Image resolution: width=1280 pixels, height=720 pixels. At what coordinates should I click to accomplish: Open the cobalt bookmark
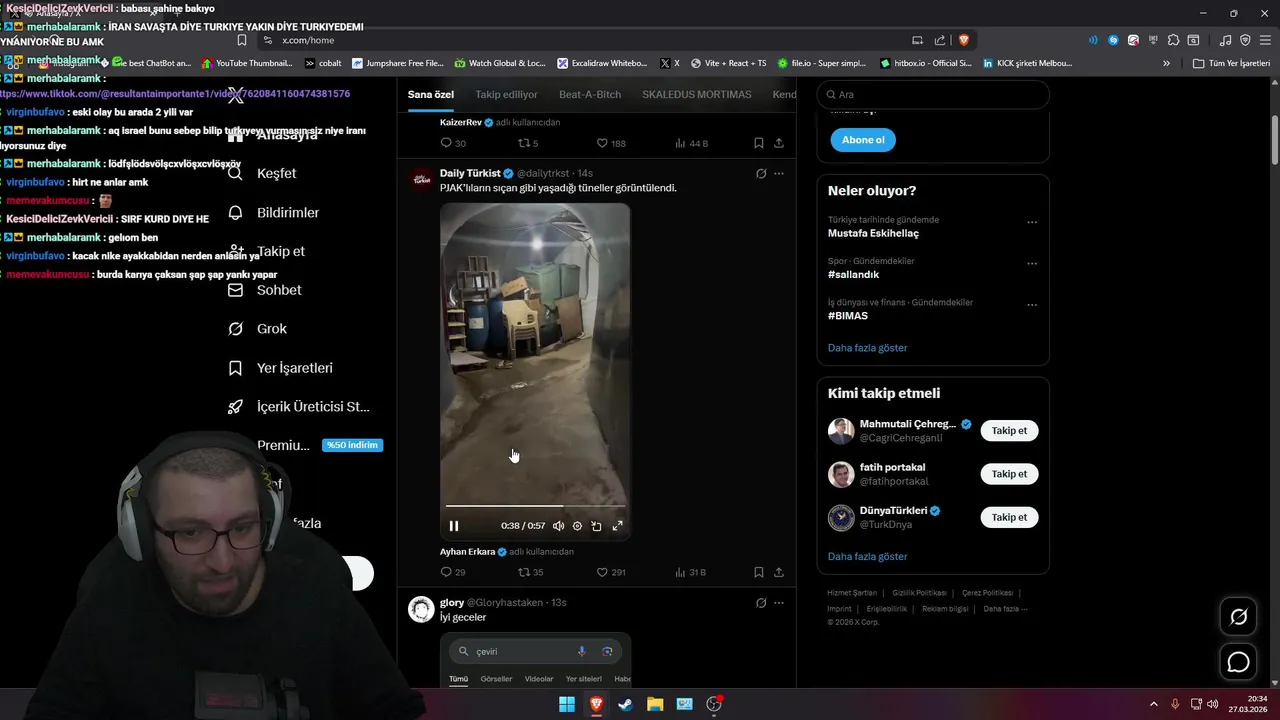[x=322, y=63]
